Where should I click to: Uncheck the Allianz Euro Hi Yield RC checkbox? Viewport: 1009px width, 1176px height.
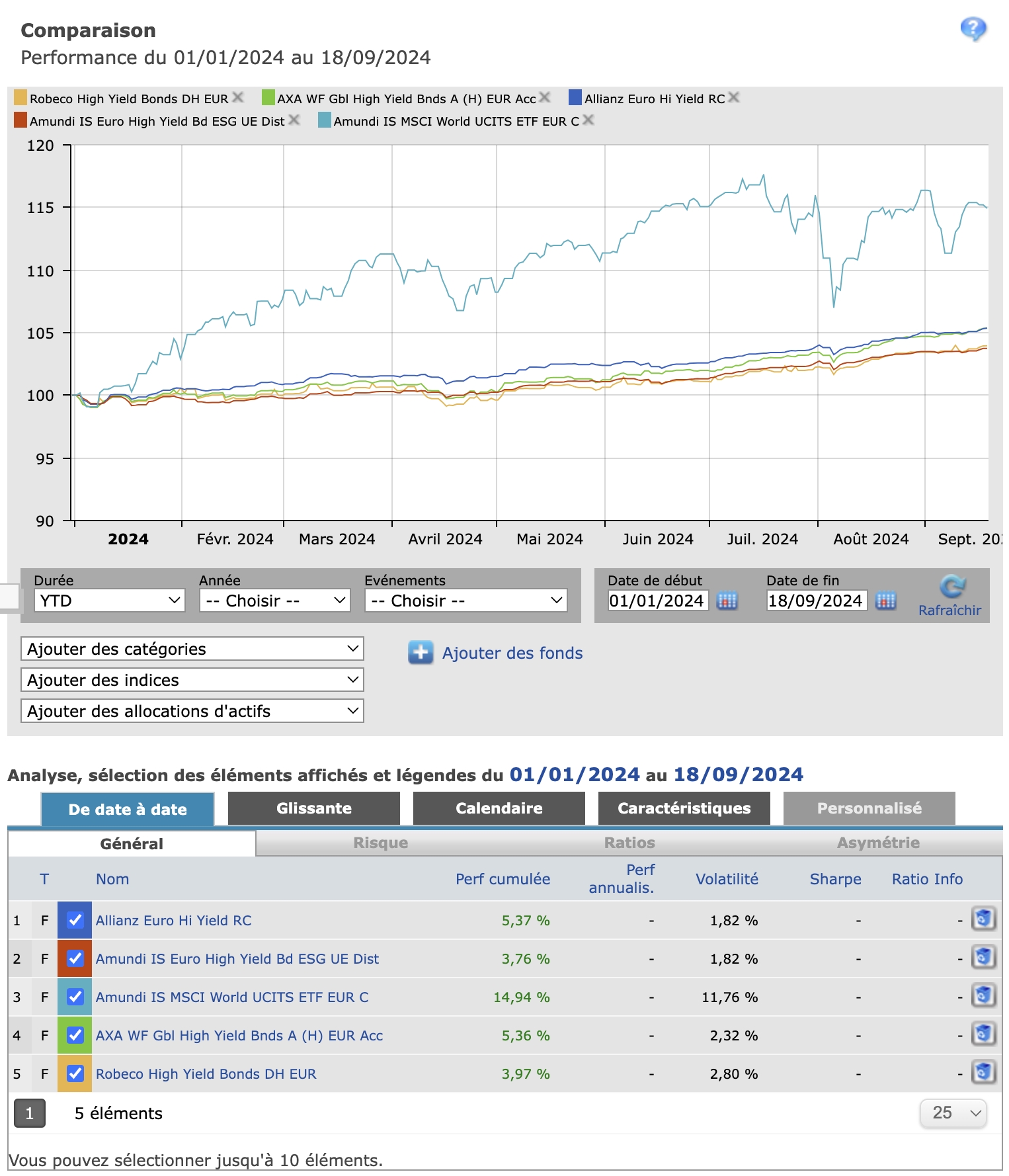[75, 920]
